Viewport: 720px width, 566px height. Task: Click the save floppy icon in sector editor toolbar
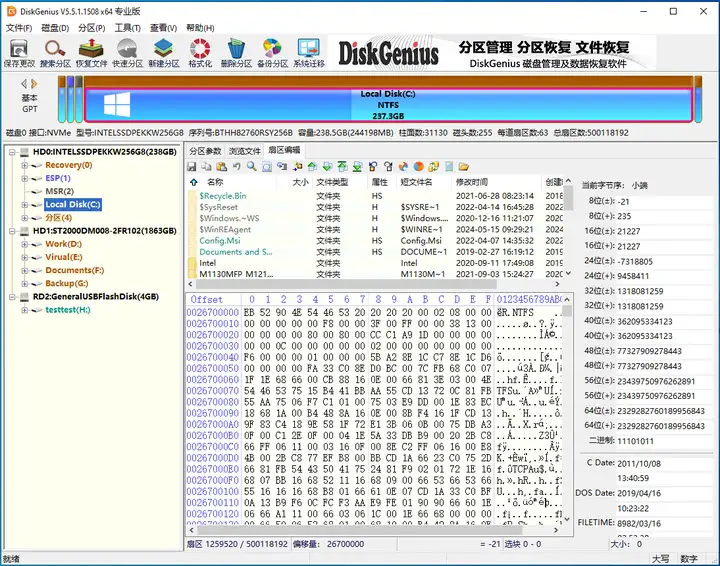click(x=192, y=166)
